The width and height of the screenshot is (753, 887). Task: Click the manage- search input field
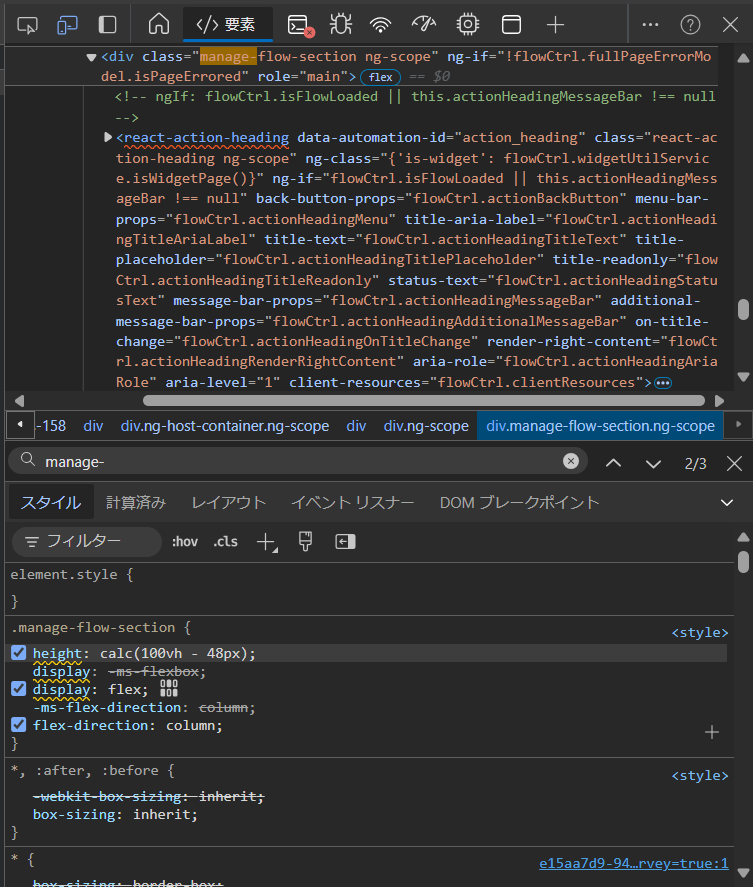point(300,461)
